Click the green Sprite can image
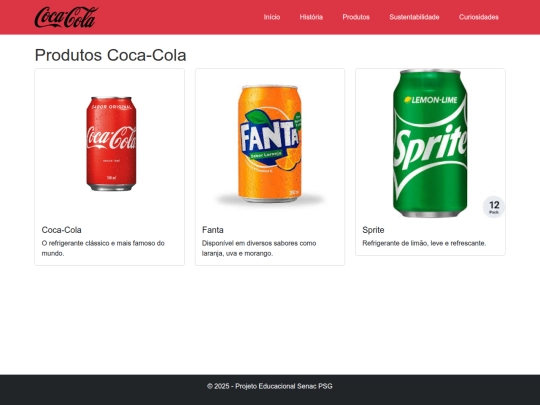The height and width of the screenshot is (405, 540). (x=430, y=143)
